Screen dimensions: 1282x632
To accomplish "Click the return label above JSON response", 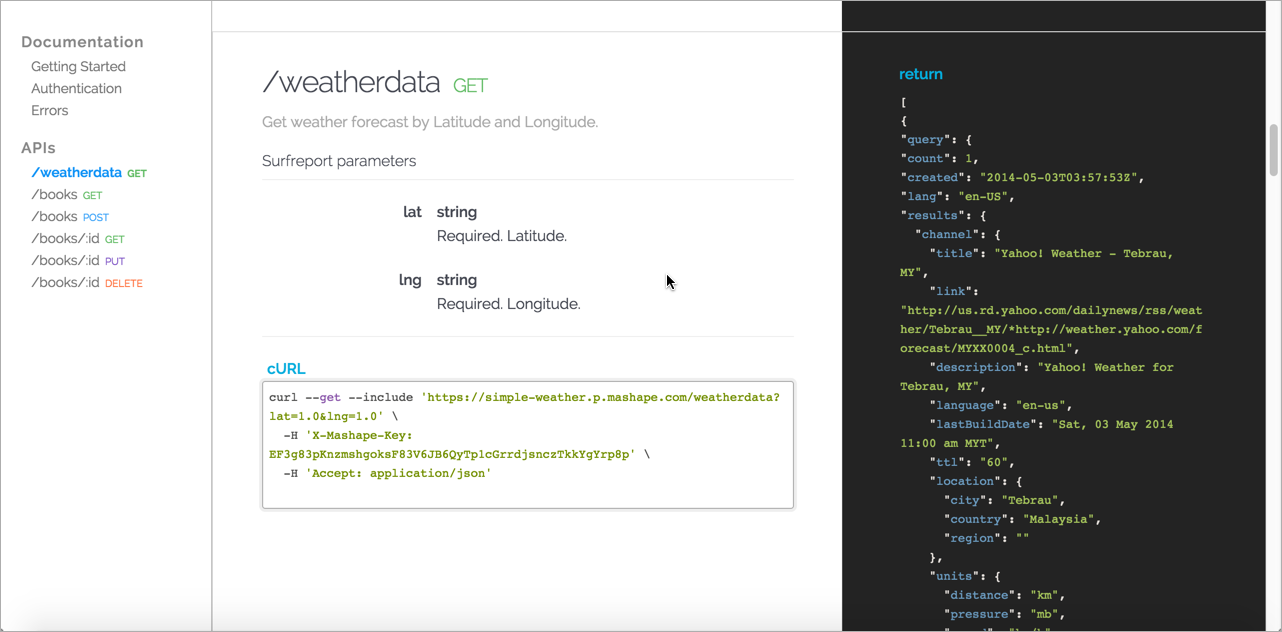I will (920, 74).
